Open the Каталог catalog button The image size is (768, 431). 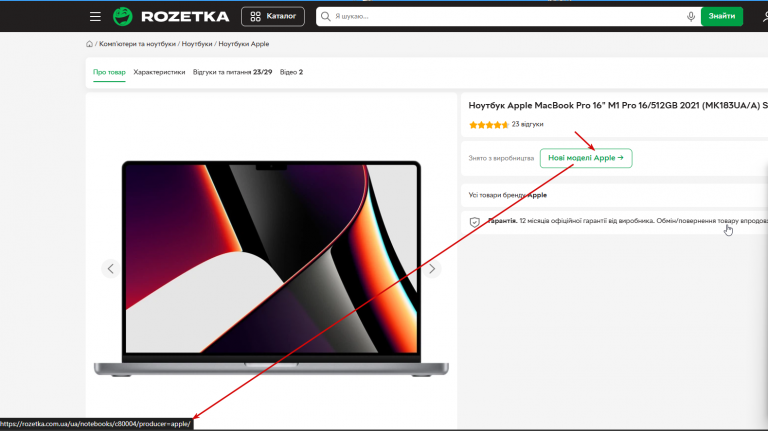click(x=273, y=17)
